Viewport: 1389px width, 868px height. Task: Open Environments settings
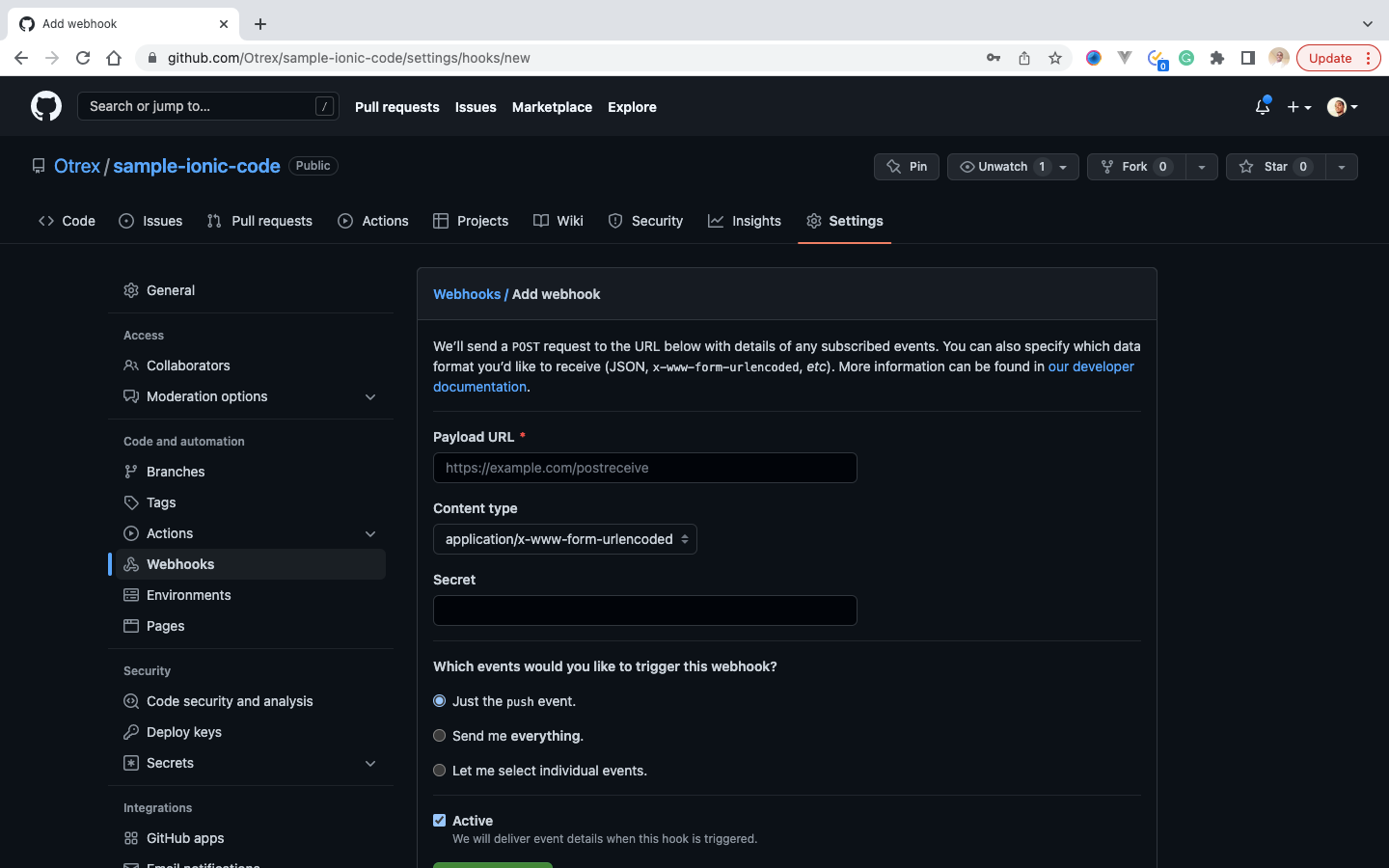(251, 595)
